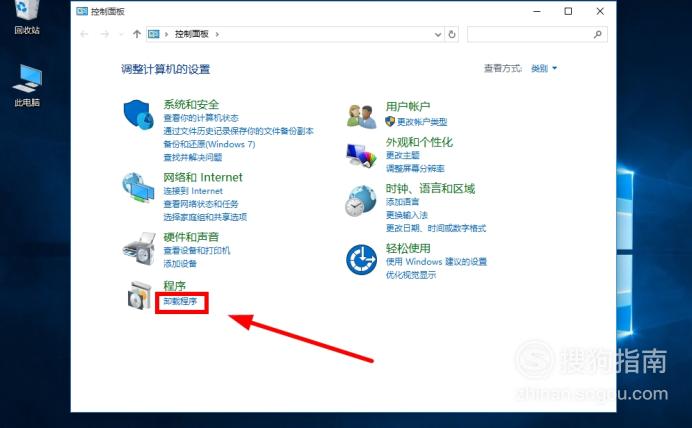Open the 回收站 desktop icon
This screenshot has width=692, height=428.
pyautogui.click(x=27, y=18)
